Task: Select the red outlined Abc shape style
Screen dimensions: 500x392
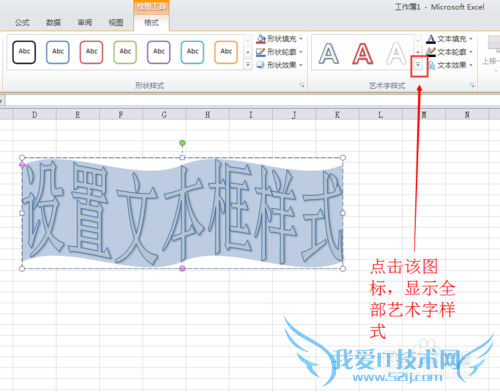Action: [x=91, y=52]
